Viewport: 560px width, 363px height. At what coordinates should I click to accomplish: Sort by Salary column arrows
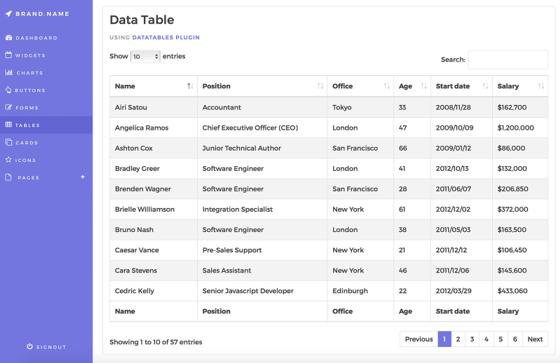point(541,86)
